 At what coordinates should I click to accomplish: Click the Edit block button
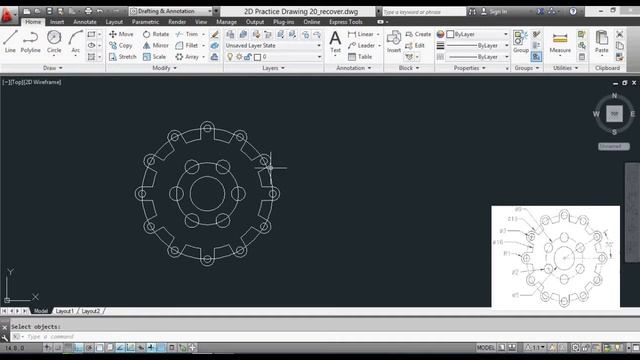click(416, 46)
